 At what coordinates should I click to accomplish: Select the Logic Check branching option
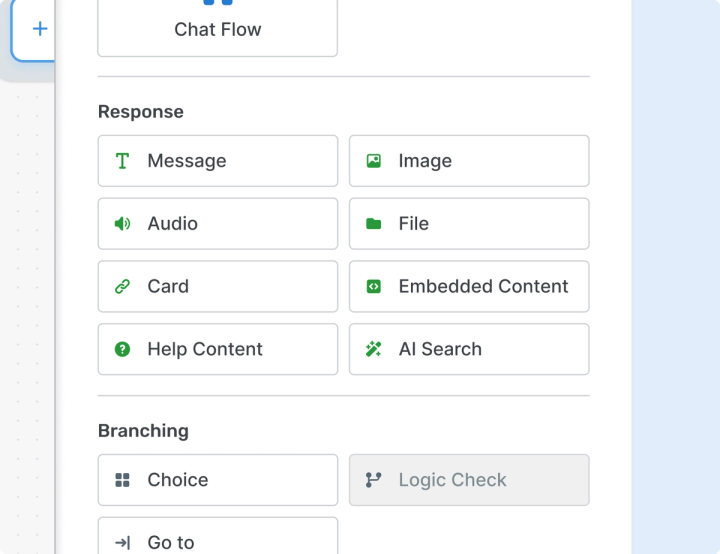[468, 480]
